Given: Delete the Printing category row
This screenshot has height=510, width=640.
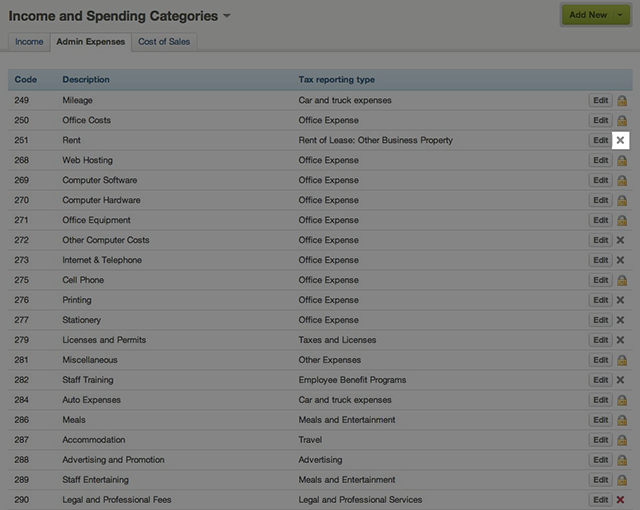Looking at the screenshot, I should tap(620, 300).
